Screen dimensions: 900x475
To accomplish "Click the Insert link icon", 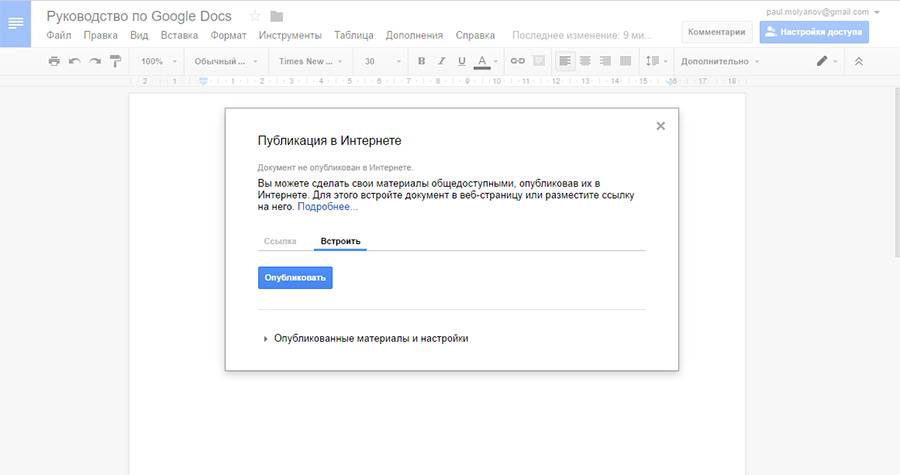I will click(x=518, y=61).
